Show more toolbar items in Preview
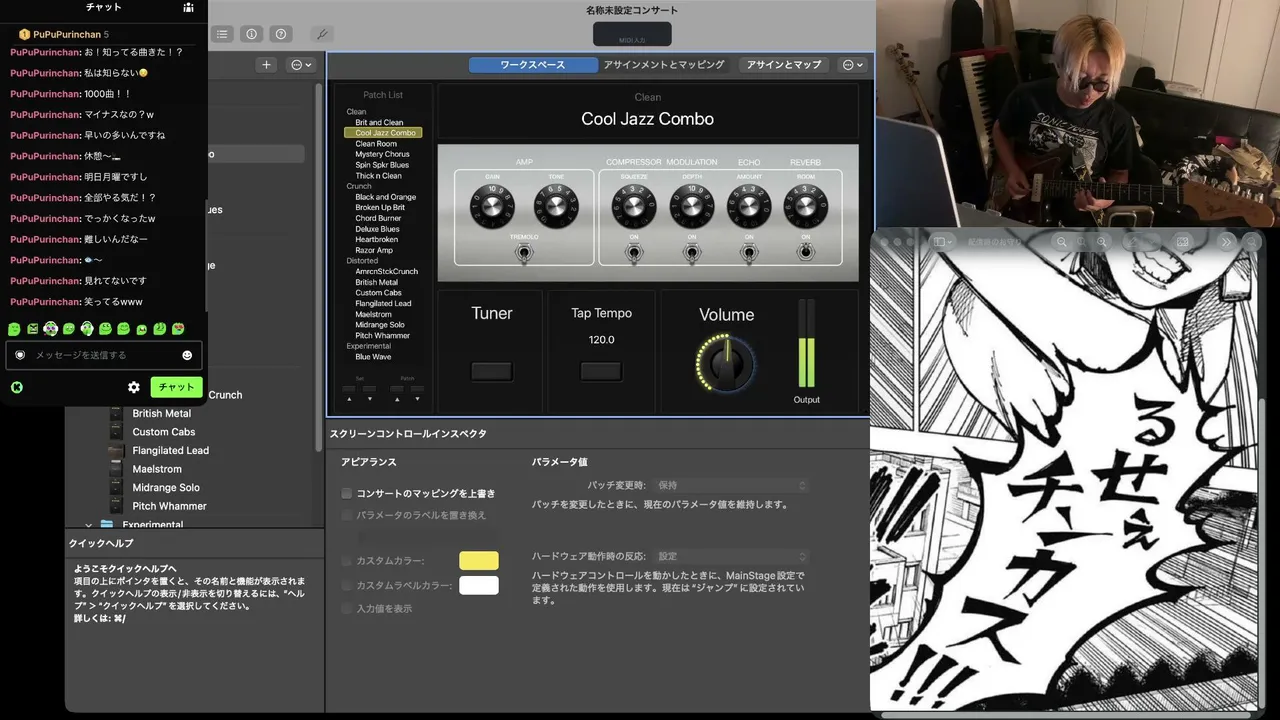 pyautogui.click(x=1226, y=242)
